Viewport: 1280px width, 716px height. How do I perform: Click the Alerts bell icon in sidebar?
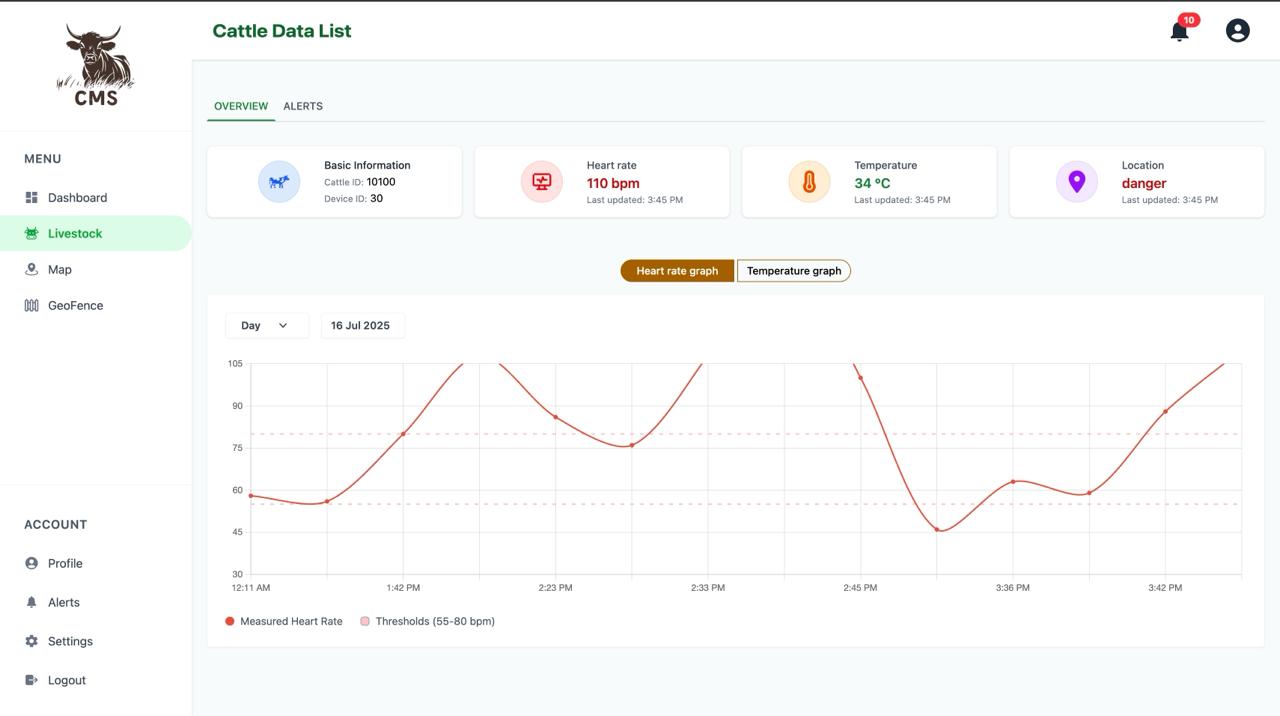(x=31, y=603)
